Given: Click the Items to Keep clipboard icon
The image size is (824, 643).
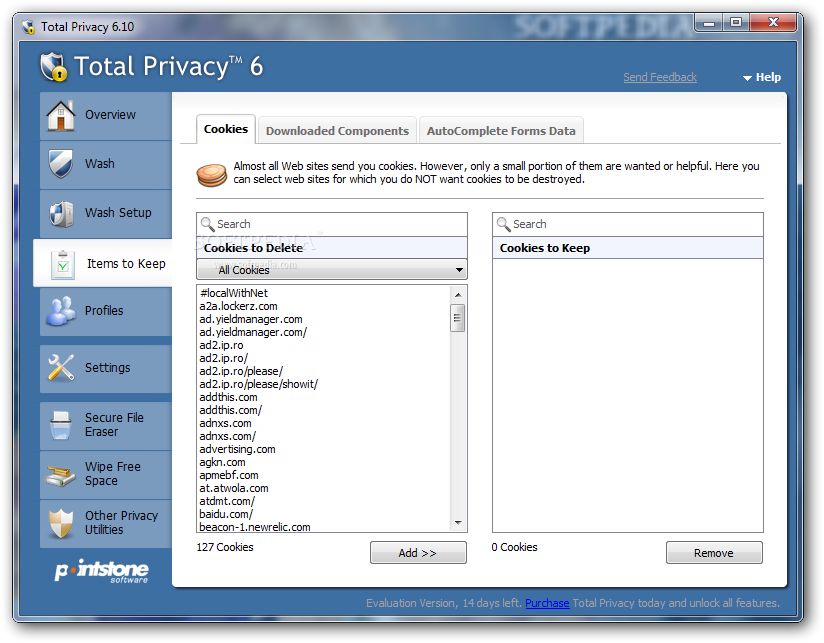Looking at the screenshot, I should [63, 264].
